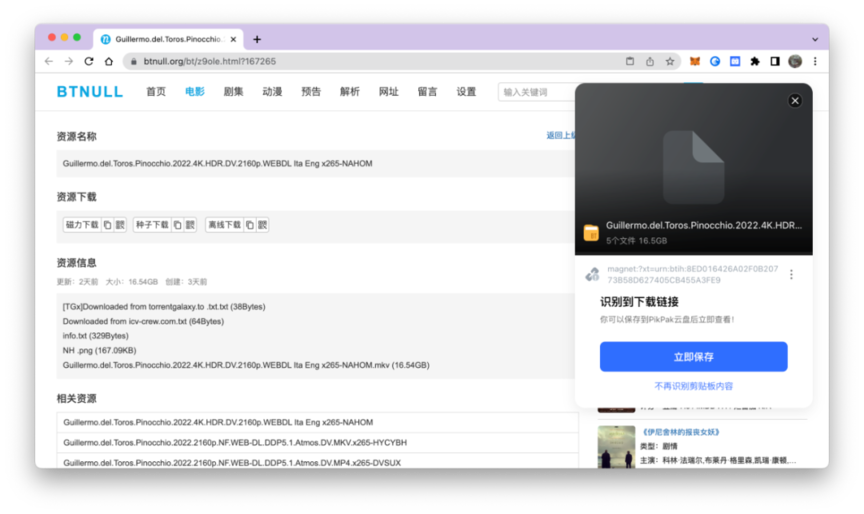The image size is (864, 514).
Task: Show the QR code for 磁力下载
Action: coord(120,225)
